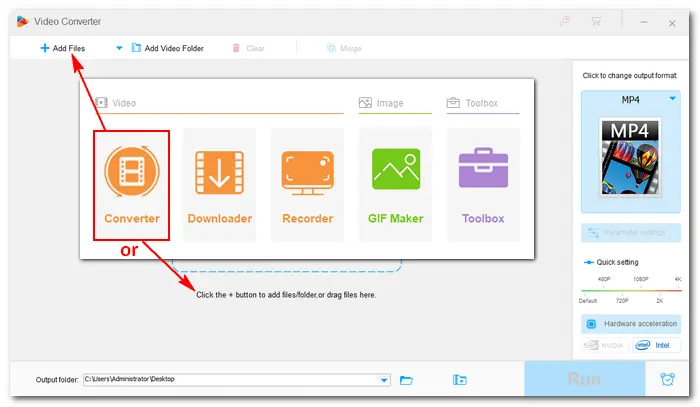The height and width of the screenshot is (407, 700).
Task: Launch the Downloader module
Action: click(x=220, y=185)
